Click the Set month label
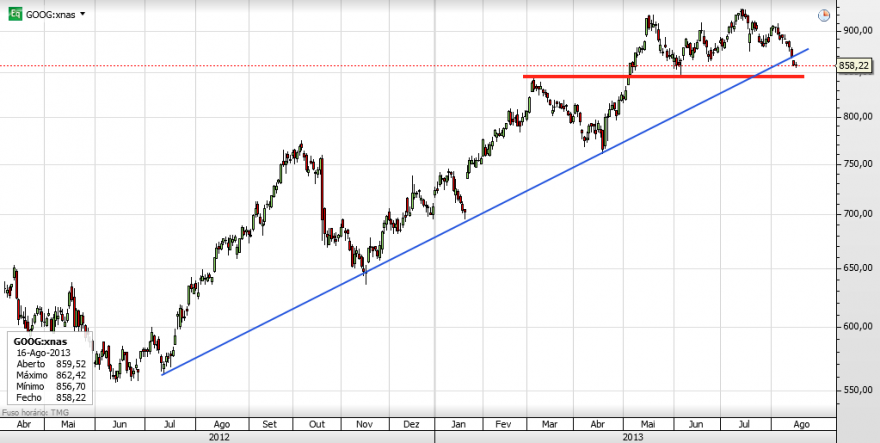This screenshot has height=443, width=880. tap(270, 424)
